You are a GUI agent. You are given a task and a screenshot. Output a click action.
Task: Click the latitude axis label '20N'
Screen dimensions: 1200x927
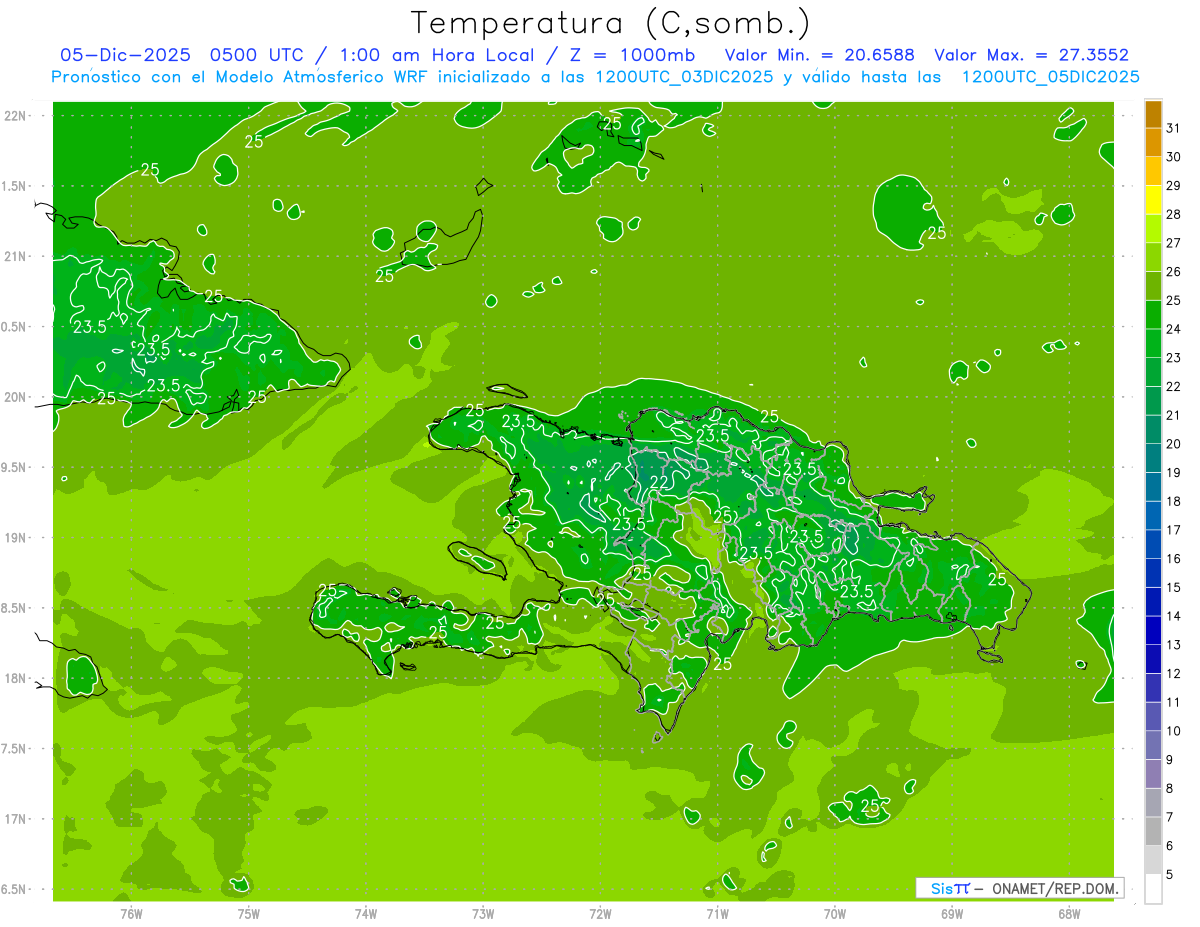pyautogui.click(x=16, y=397)
